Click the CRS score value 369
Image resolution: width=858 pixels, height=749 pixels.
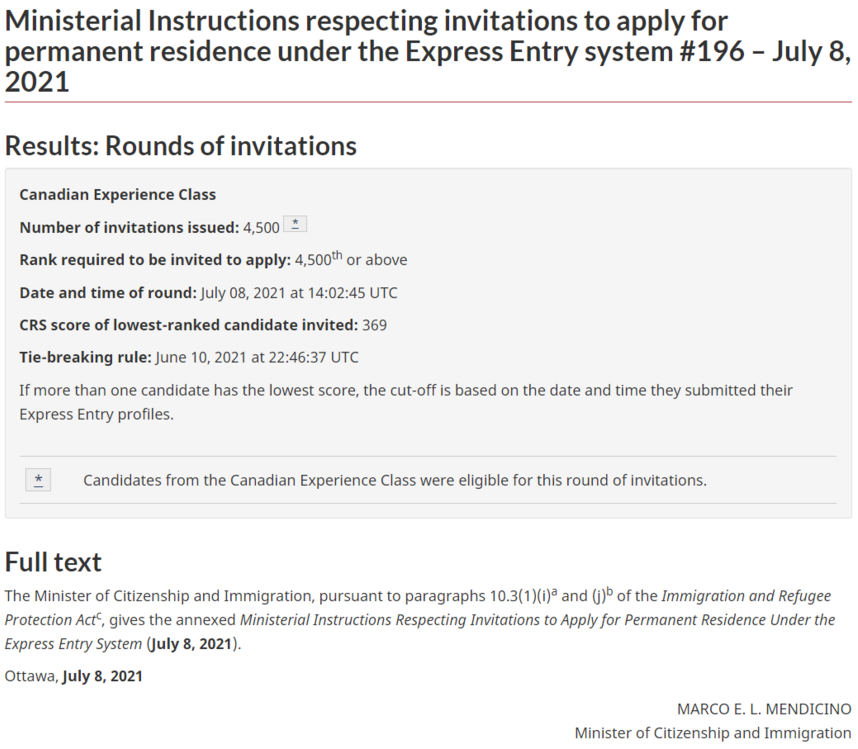point(375,325)
